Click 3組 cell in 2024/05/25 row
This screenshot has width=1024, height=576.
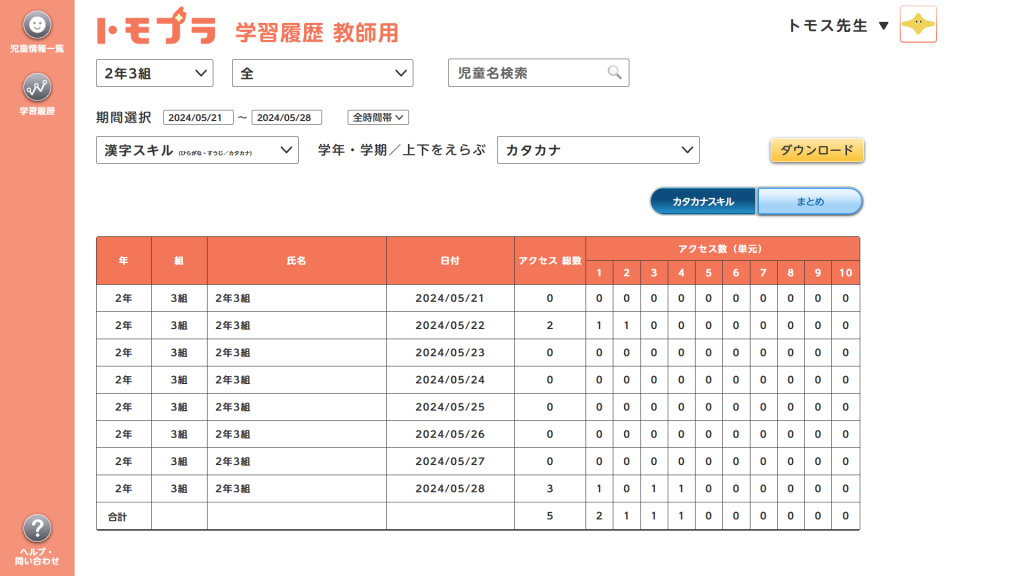coord(179,407)
